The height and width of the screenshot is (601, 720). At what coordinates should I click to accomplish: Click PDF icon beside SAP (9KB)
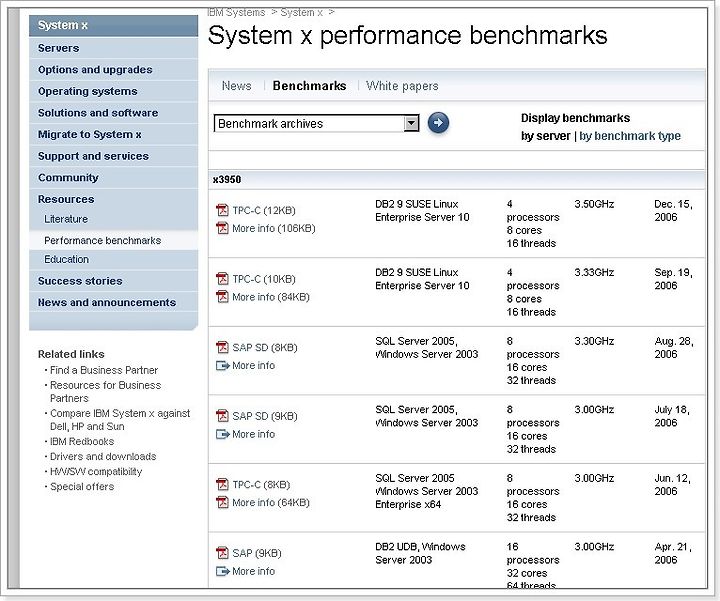click(x=222, y=553)
